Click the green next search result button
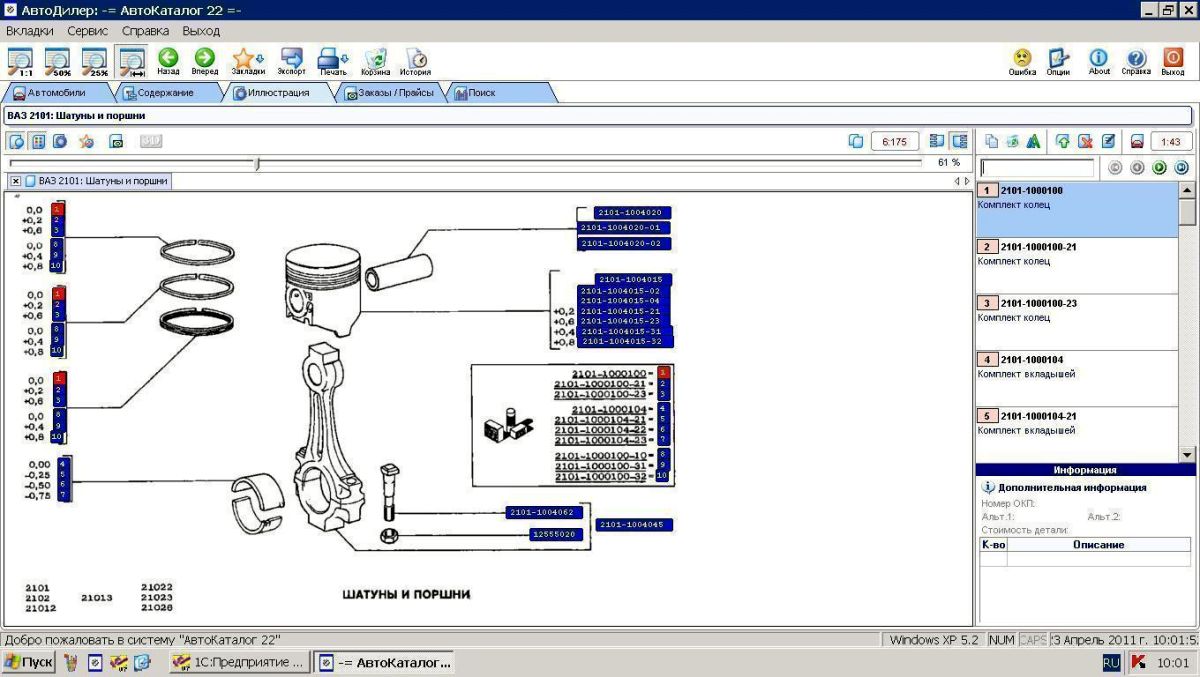This screenshot has height=677, width=1200. (1159, 168)
